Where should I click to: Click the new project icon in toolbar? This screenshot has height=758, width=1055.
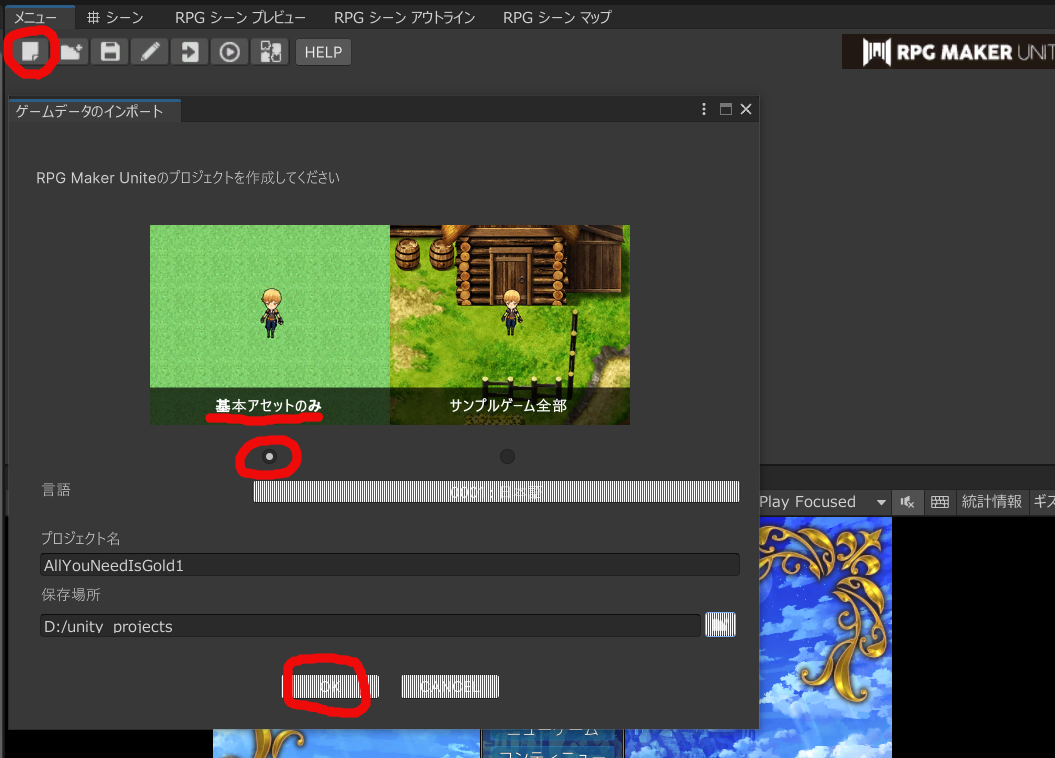tap(33, 52)
